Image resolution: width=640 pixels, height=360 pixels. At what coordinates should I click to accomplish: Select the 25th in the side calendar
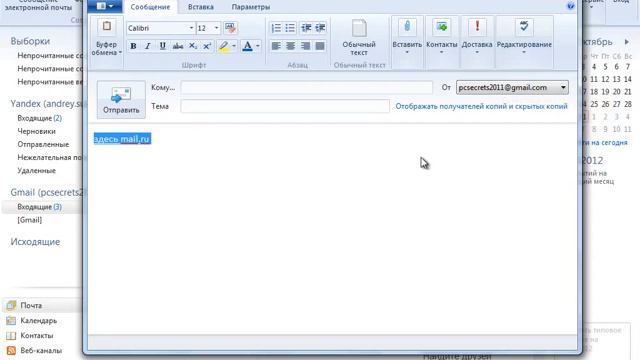point(594,104)
